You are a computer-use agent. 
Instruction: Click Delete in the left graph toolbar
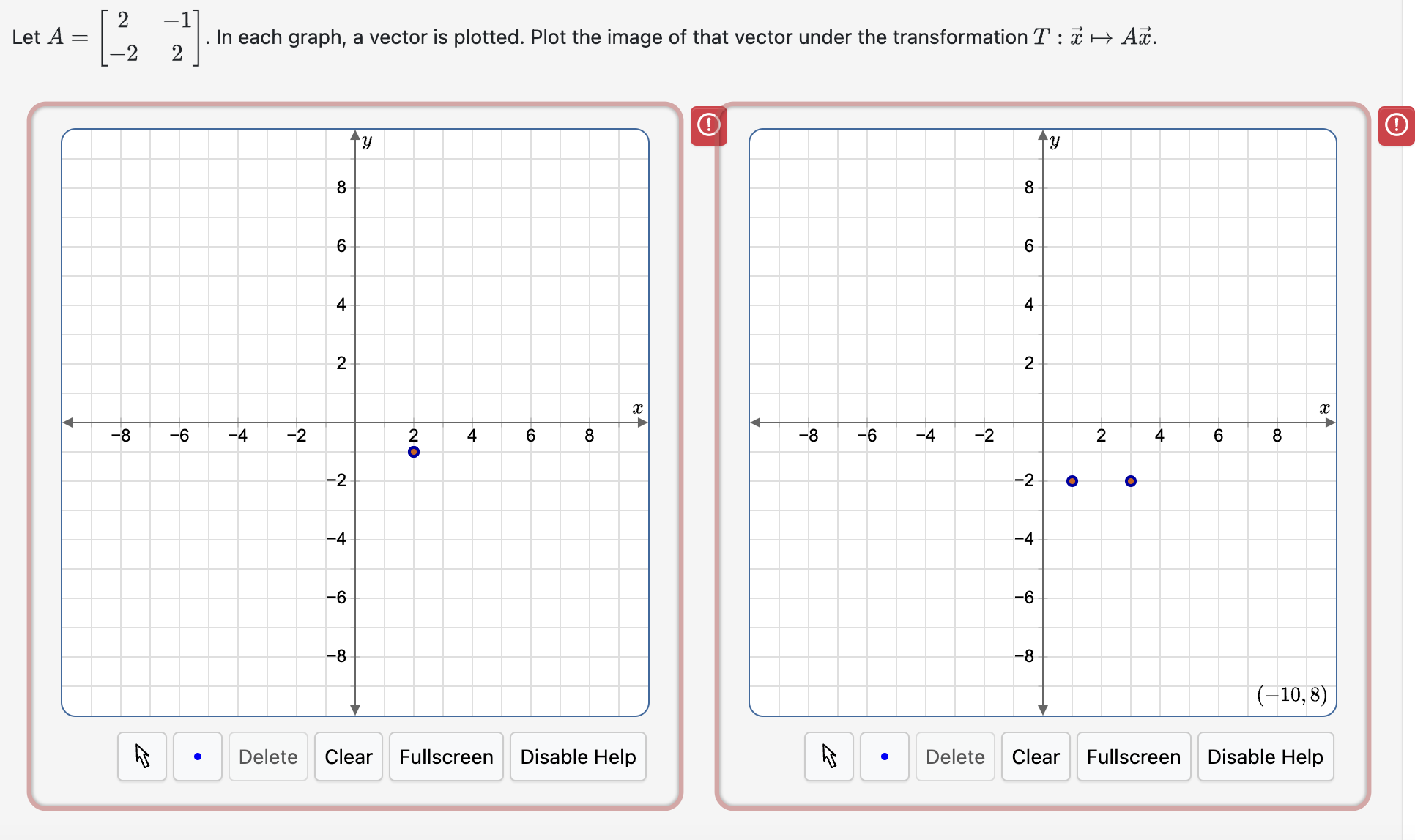(x=267, y=757)
